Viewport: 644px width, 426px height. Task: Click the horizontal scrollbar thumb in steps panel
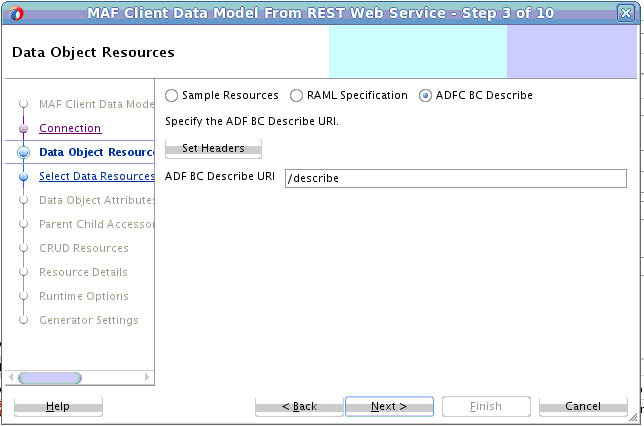50,378
